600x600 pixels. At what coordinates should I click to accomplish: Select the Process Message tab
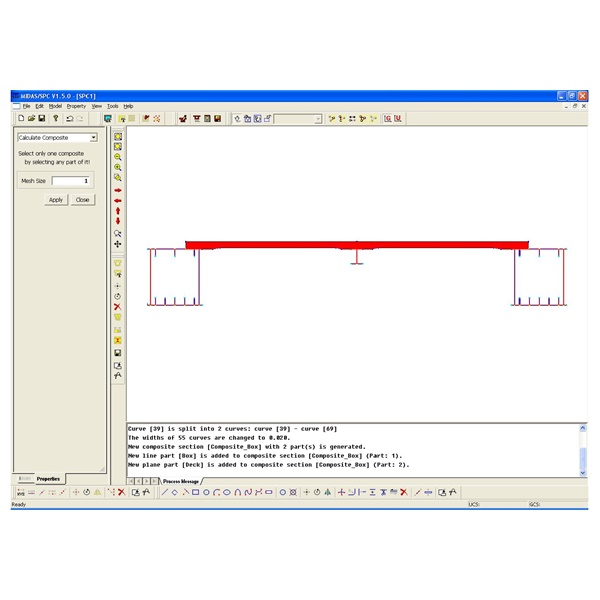181,481
